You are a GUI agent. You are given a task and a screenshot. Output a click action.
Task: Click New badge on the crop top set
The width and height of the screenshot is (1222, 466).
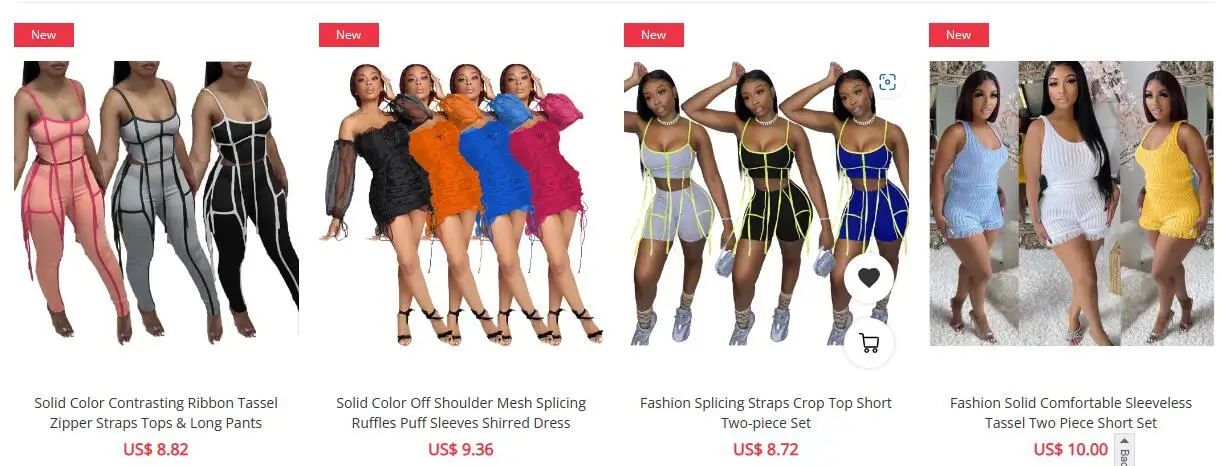[654, 35]
